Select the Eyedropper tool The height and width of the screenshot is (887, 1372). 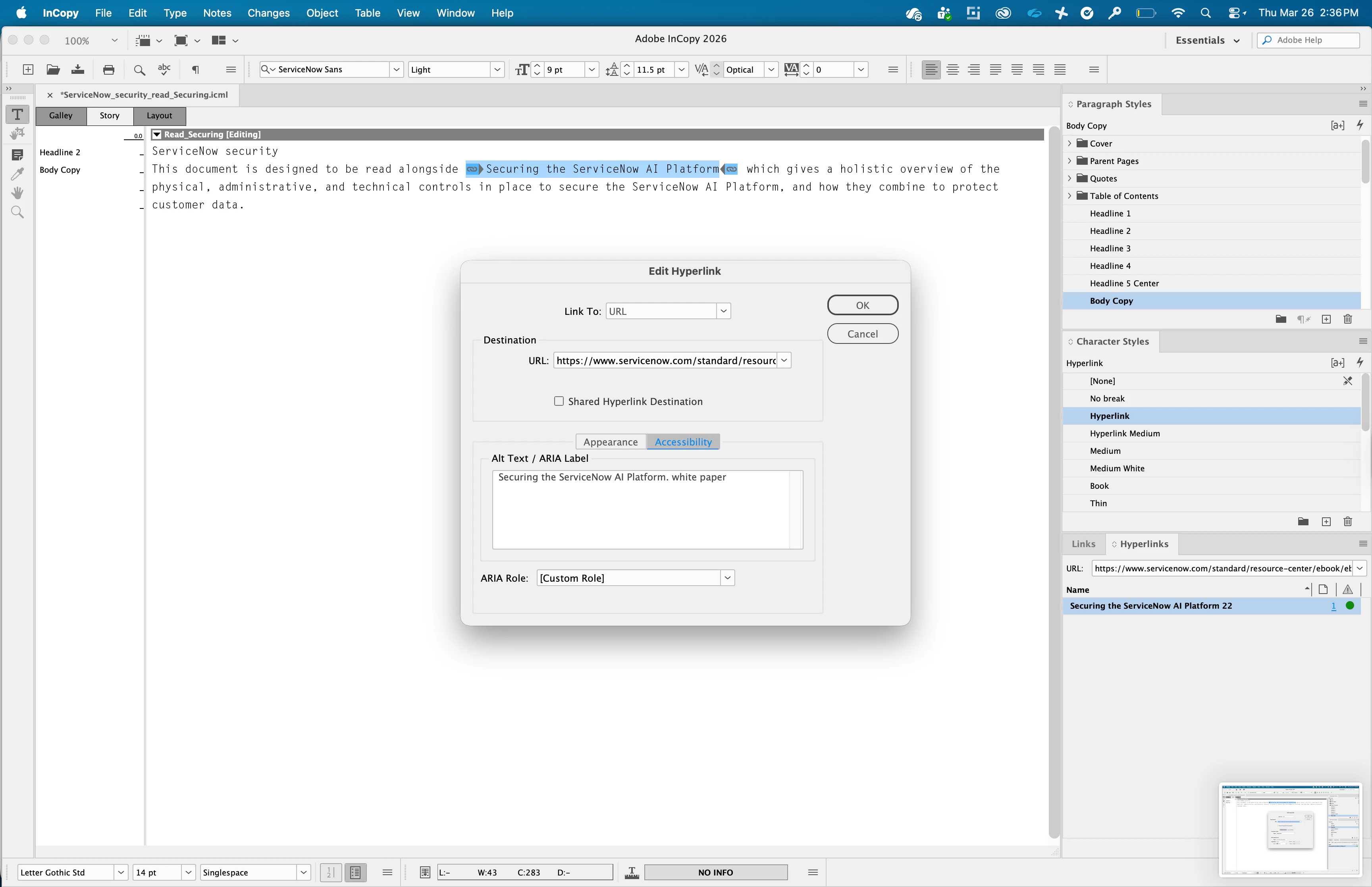(x=17, y=174)
